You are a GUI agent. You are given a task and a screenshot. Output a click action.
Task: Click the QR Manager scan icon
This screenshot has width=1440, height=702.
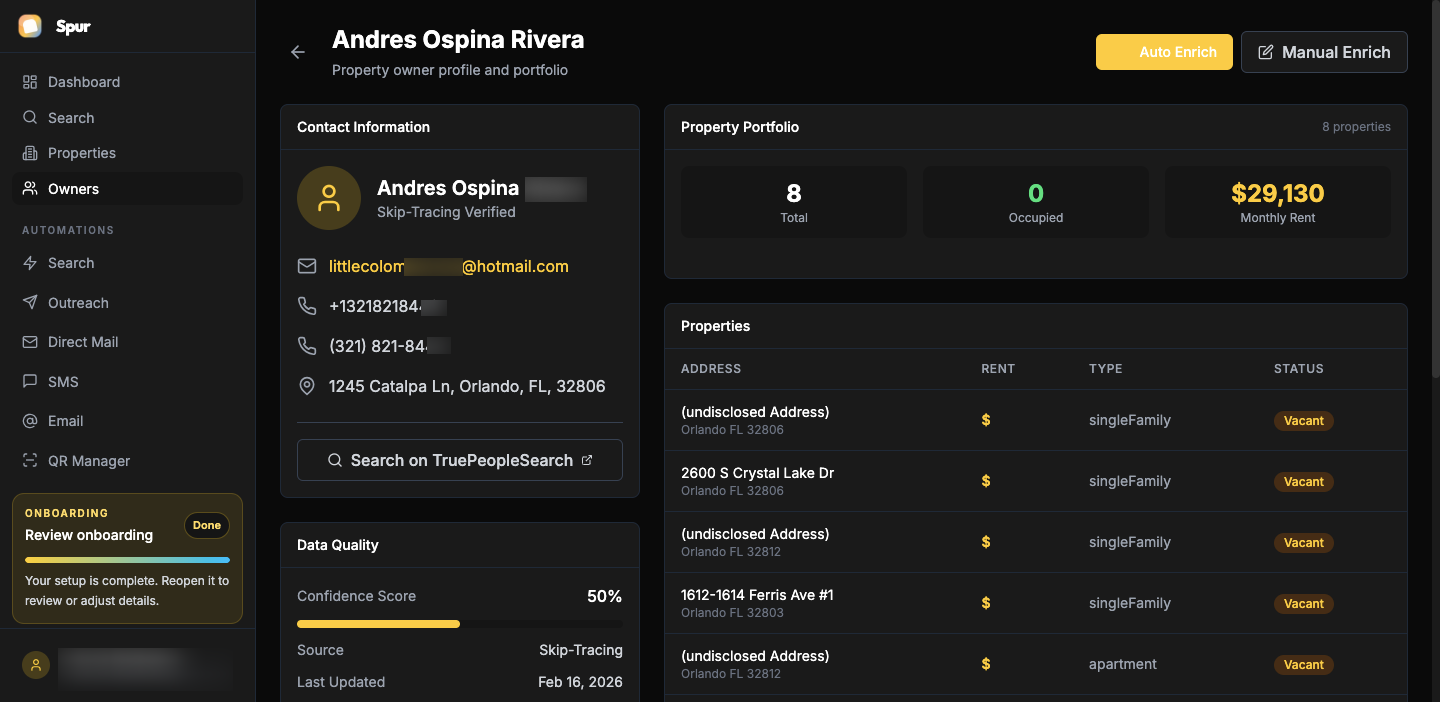tap(30, 461)
